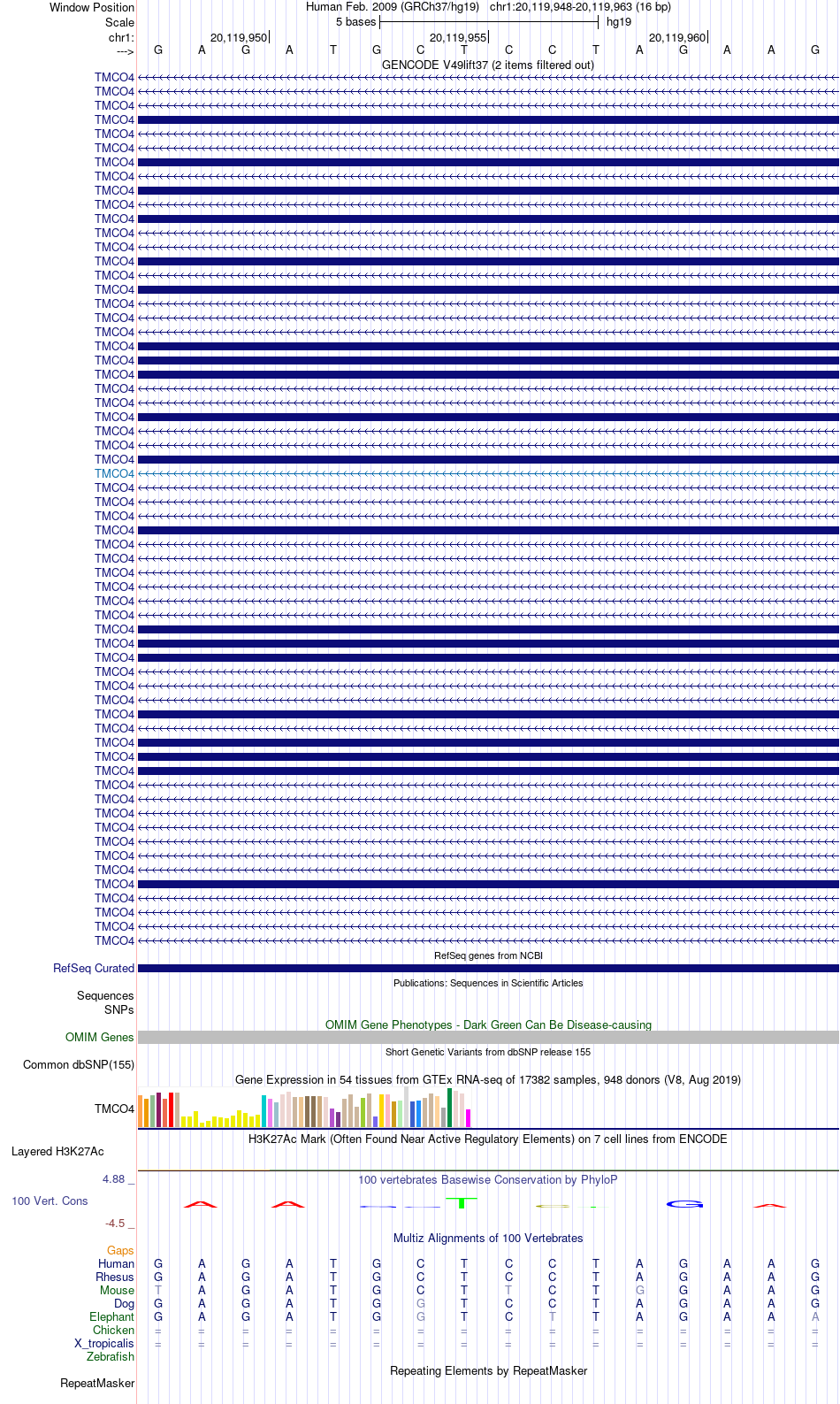This screenshot has width=840, height=1404.
Task: Click the dark green bar in GTEx chart
Action: click(450, 1108)
